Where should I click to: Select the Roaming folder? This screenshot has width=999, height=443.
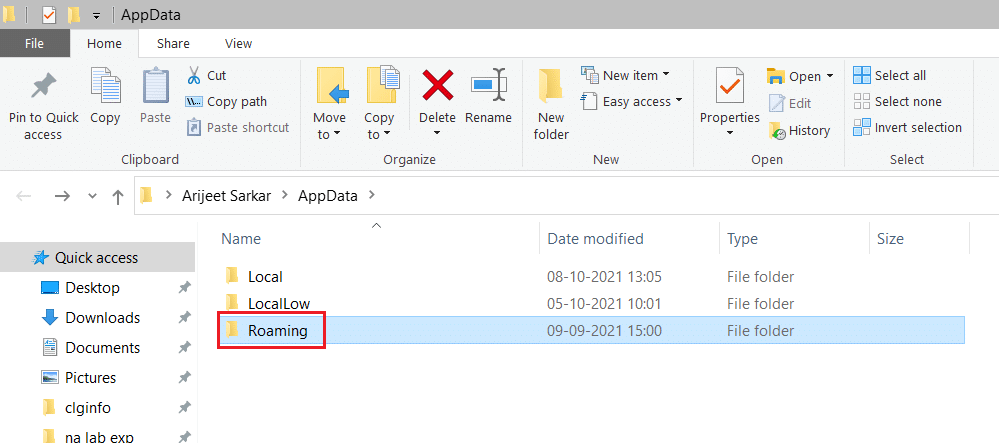pos(277,330)
